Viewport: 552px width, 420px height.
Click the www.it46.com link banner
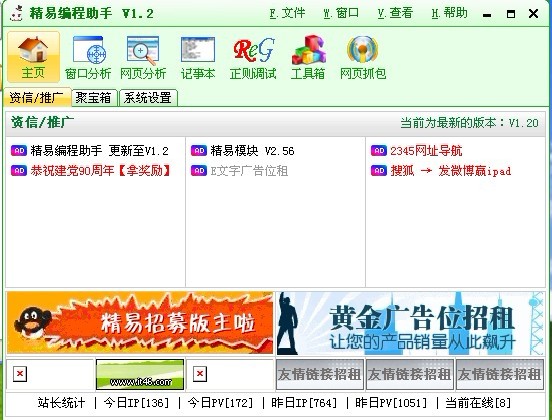[x=140, y=374]
